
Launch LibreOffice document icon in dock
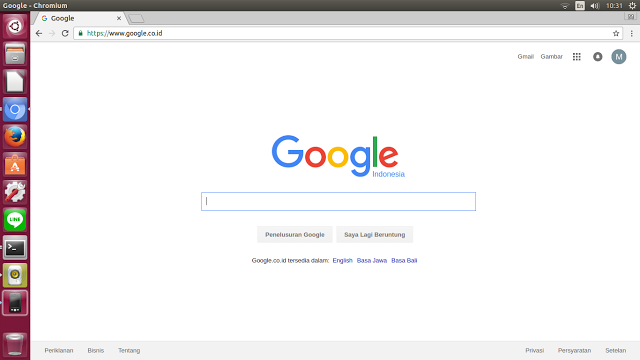[15, 82]
